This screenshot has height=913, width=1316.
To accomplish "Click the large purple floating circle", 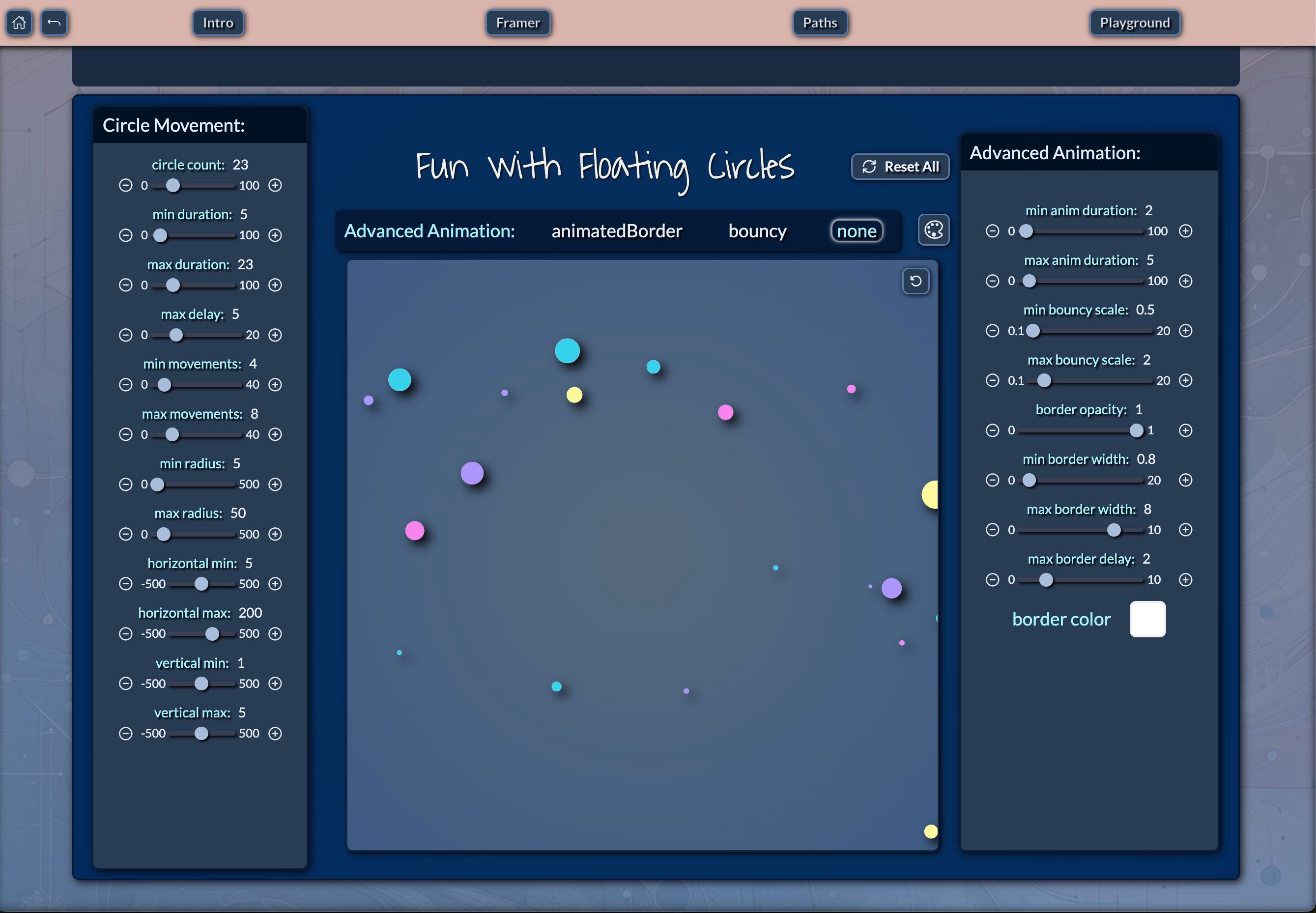I will pos(472,473).
